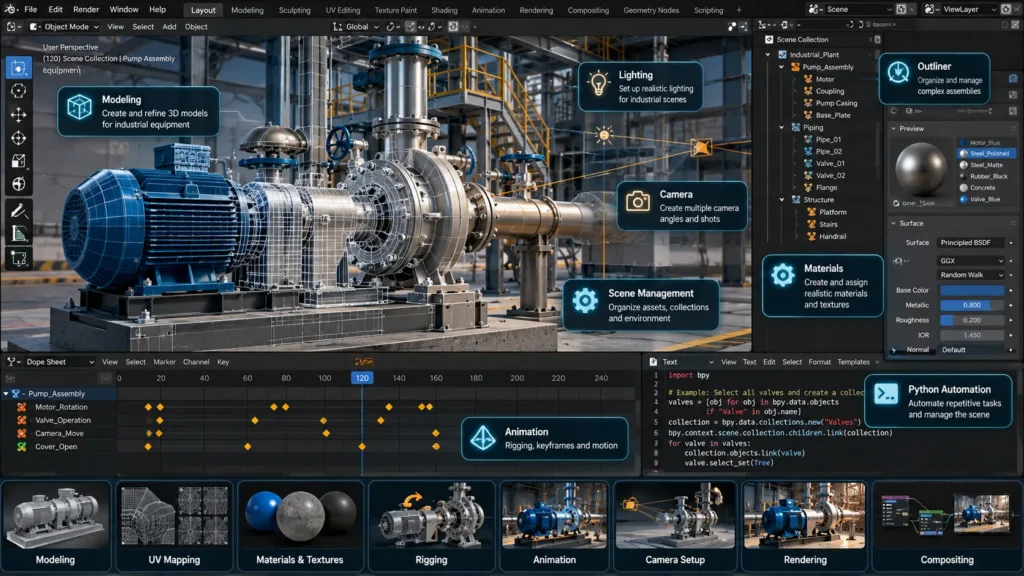Select the Annotate pencil tool
Screen dimensions: 1024x576
click(18, 210)
